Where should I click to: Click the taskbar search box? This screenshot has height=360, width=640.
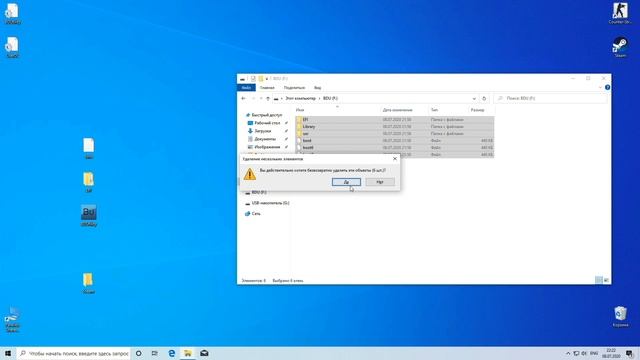point(74,353)
